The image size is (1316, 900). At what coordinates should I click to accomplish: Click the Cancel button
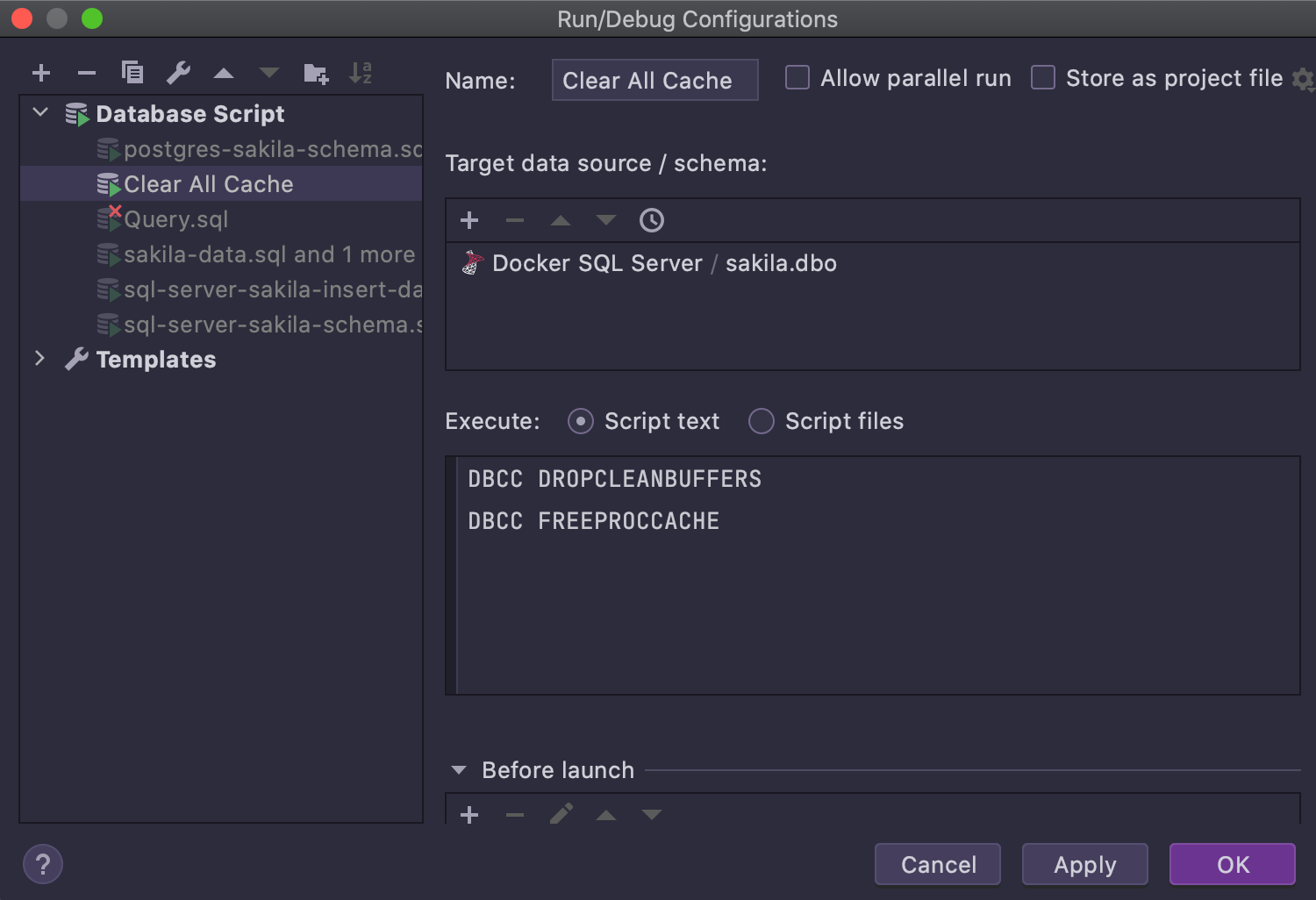[x=938, y=865]
